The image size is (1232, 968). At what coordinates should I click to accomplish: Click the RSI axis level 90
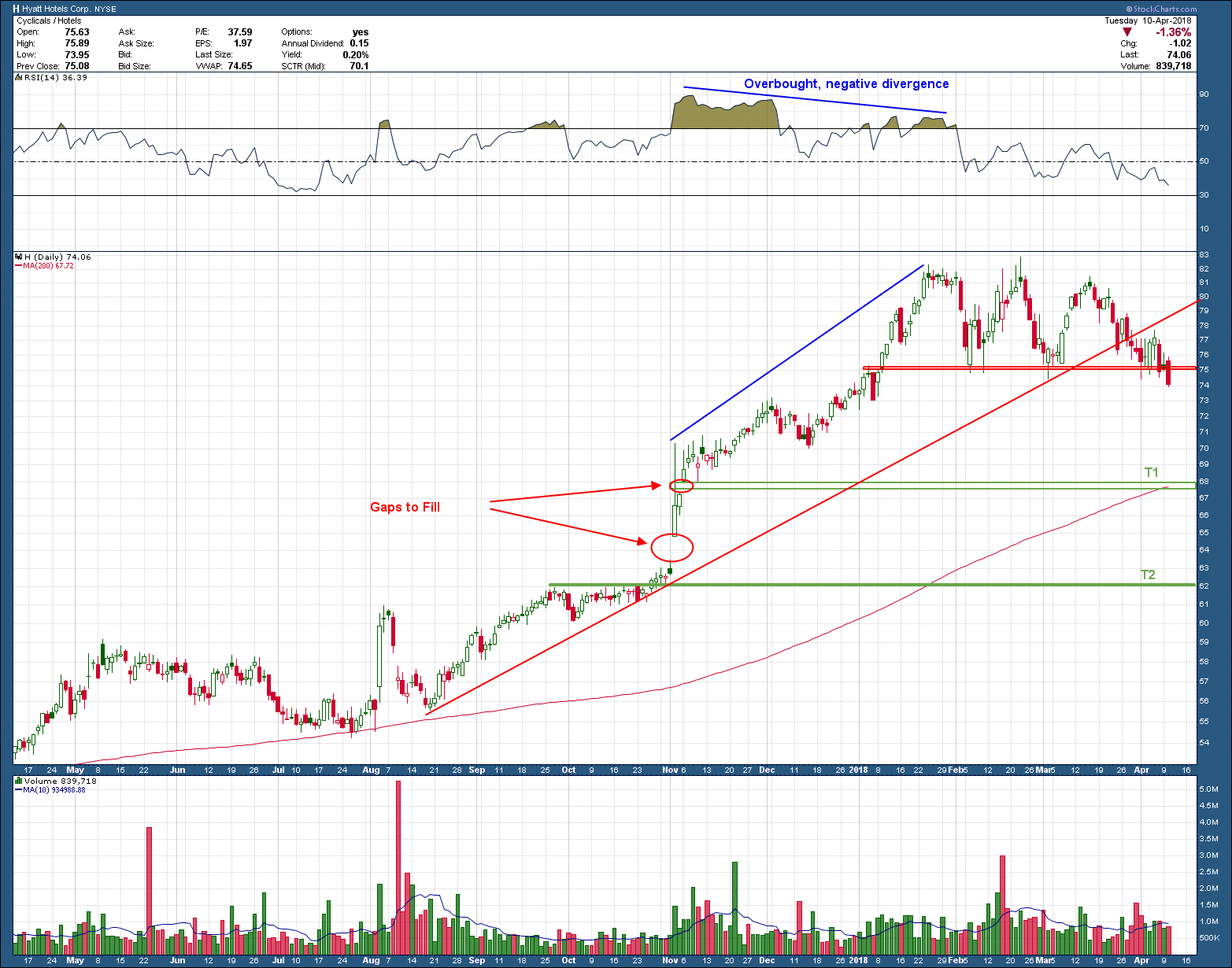[1204, 94]
